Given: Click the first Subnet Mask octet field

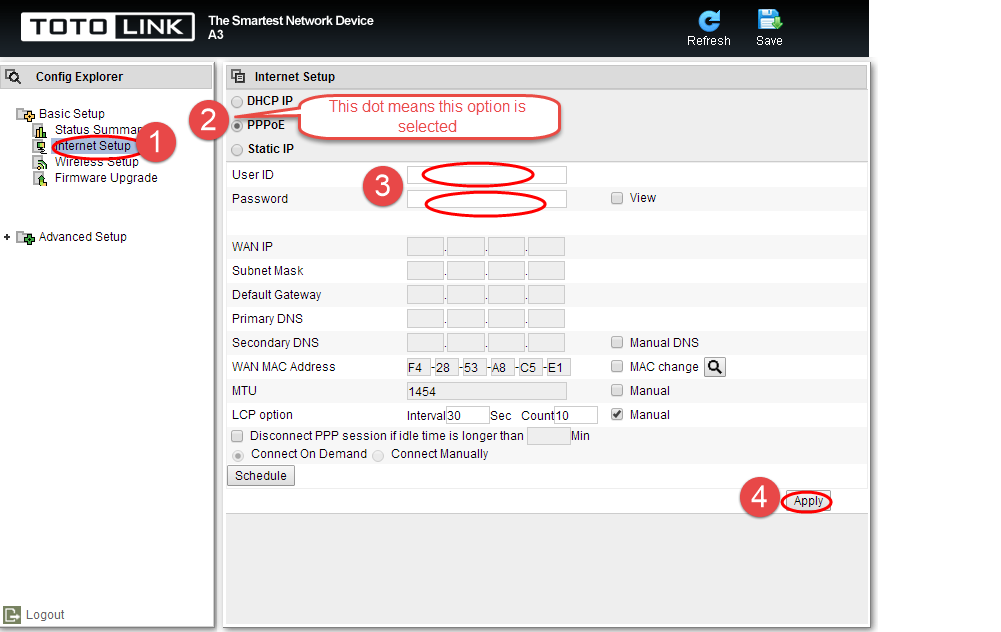Looking at the screenshot, I should click(x=425, y=271).
